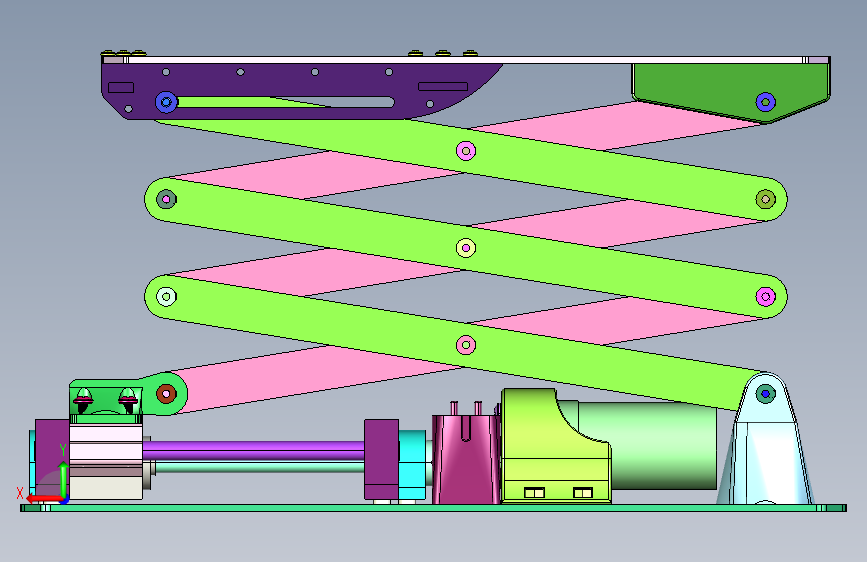Select the yellow middle center pivot pin
Viewport: 867px width, 562px height.
466,248
